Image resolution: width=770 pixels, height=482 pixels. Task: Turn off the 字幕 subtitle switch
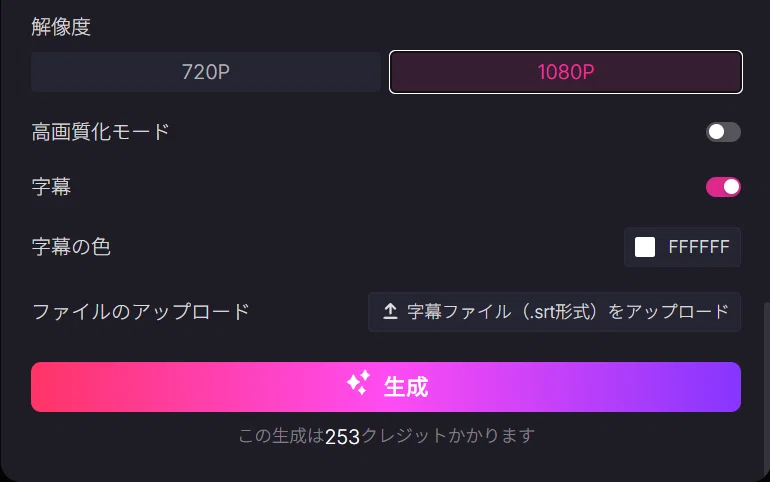(x=723, y=187)
